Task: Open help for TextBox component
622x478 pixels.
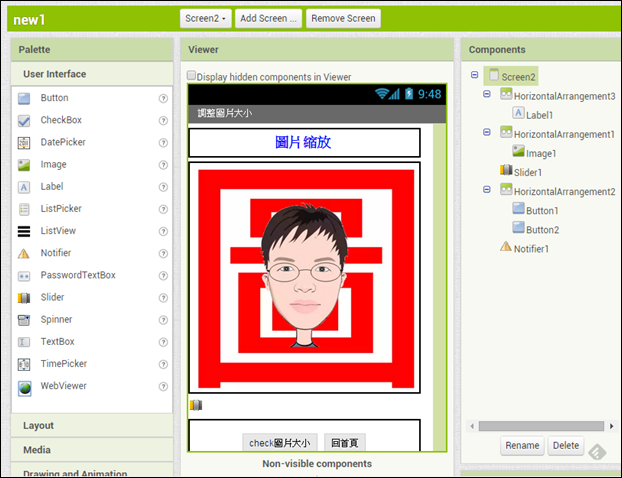Action: click(163, 342)
